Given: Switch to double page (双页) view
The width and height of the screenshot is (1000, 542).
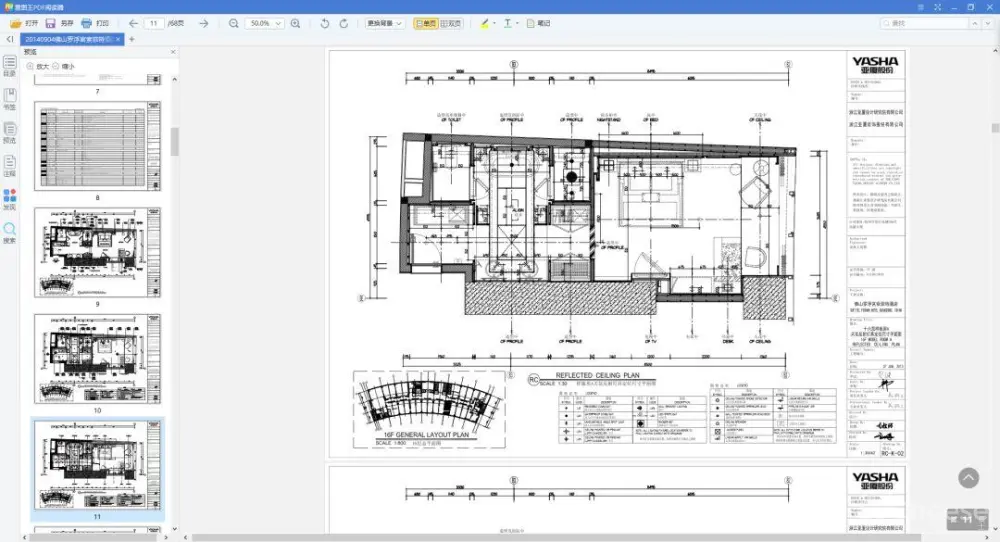Looking at the screenshot, I should click(453, 23).
